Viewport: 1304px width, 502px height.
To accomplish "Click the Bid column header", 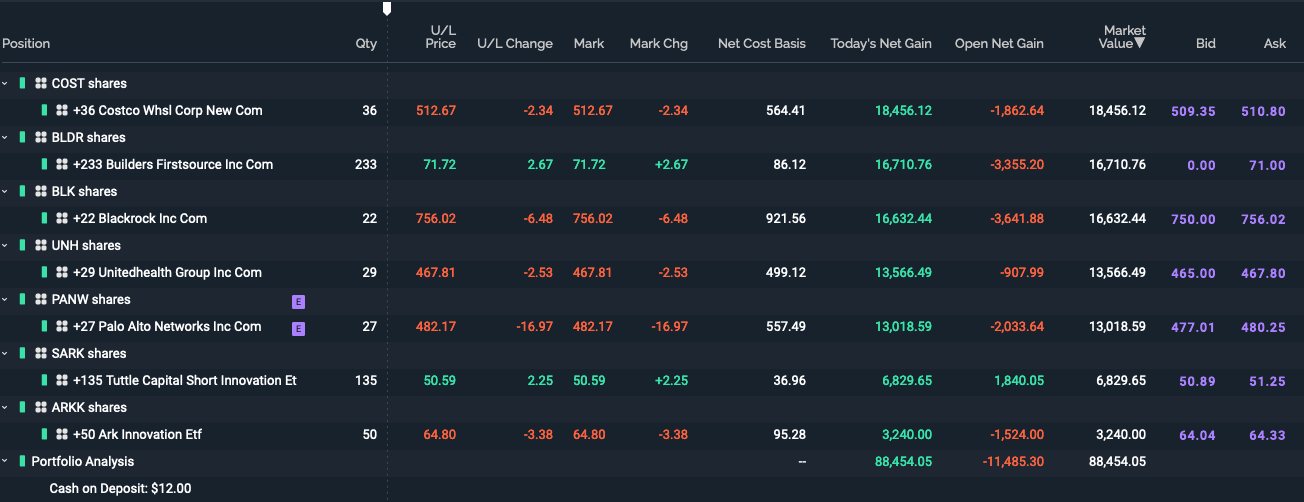I will click(x=1205, y=44).
